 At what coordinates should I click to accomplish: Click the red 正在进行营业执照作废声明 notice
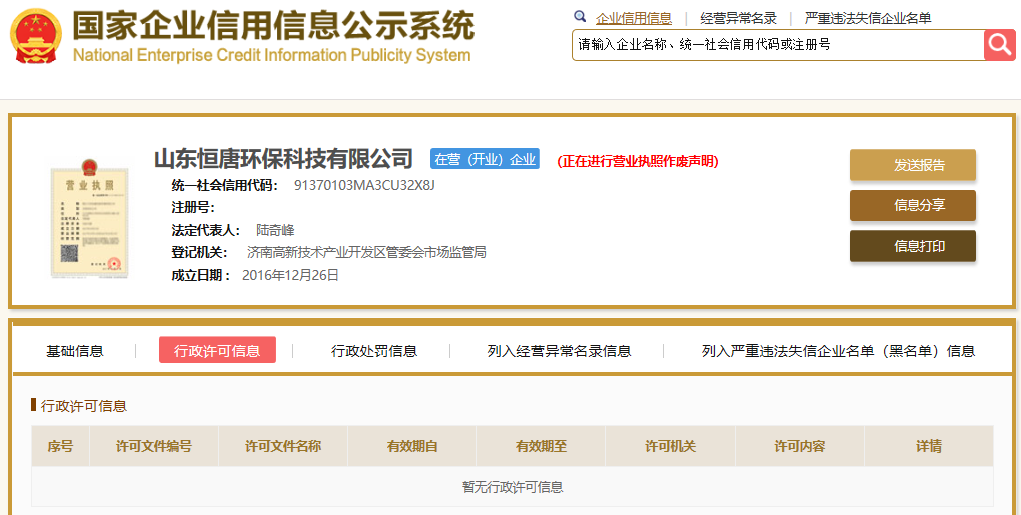pyautogui.click(x=637, y=161)
